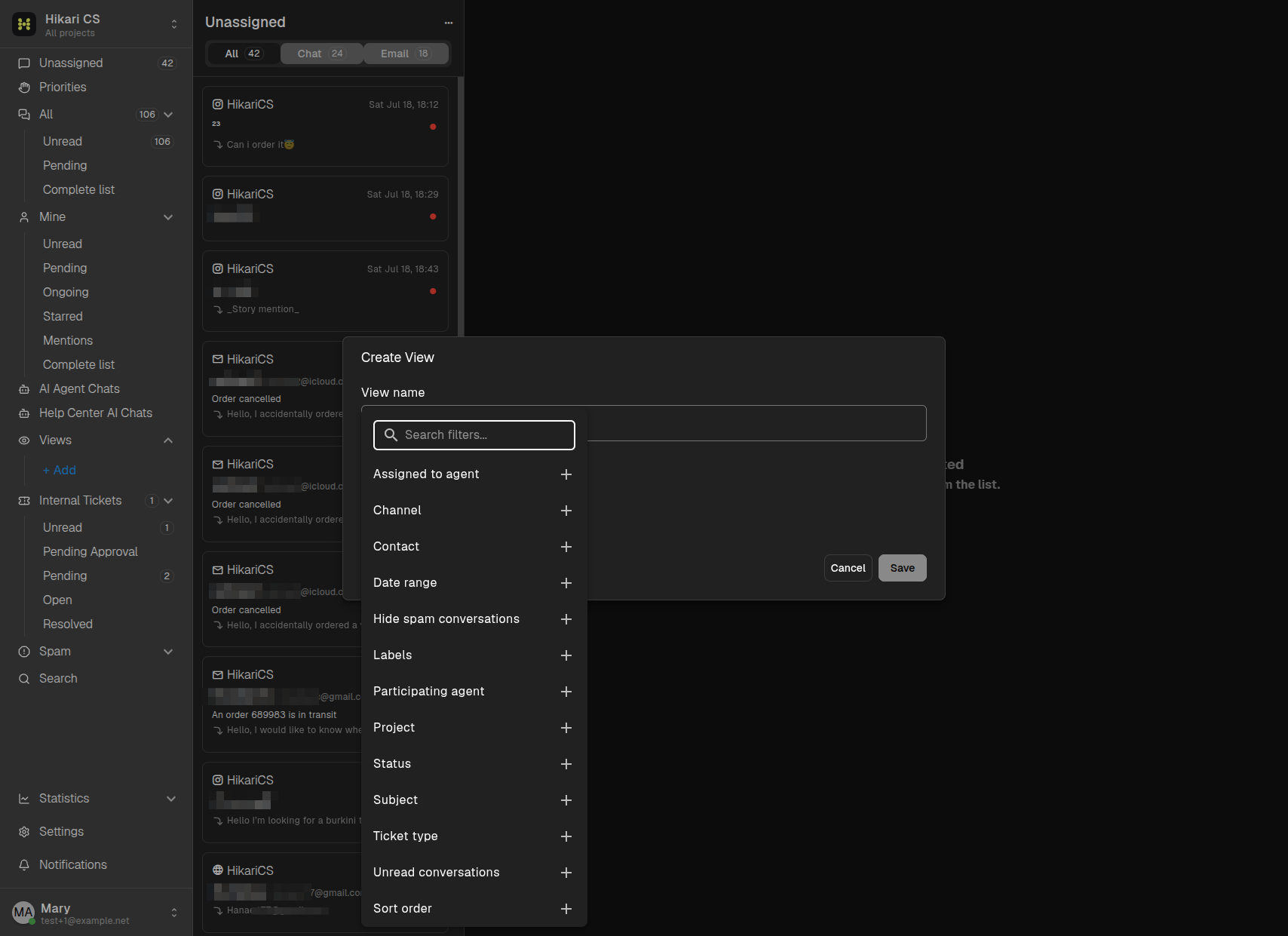Screen dimensions: 1288x936
Task: Add the Subject filter with plus
Action: point(566,800)
